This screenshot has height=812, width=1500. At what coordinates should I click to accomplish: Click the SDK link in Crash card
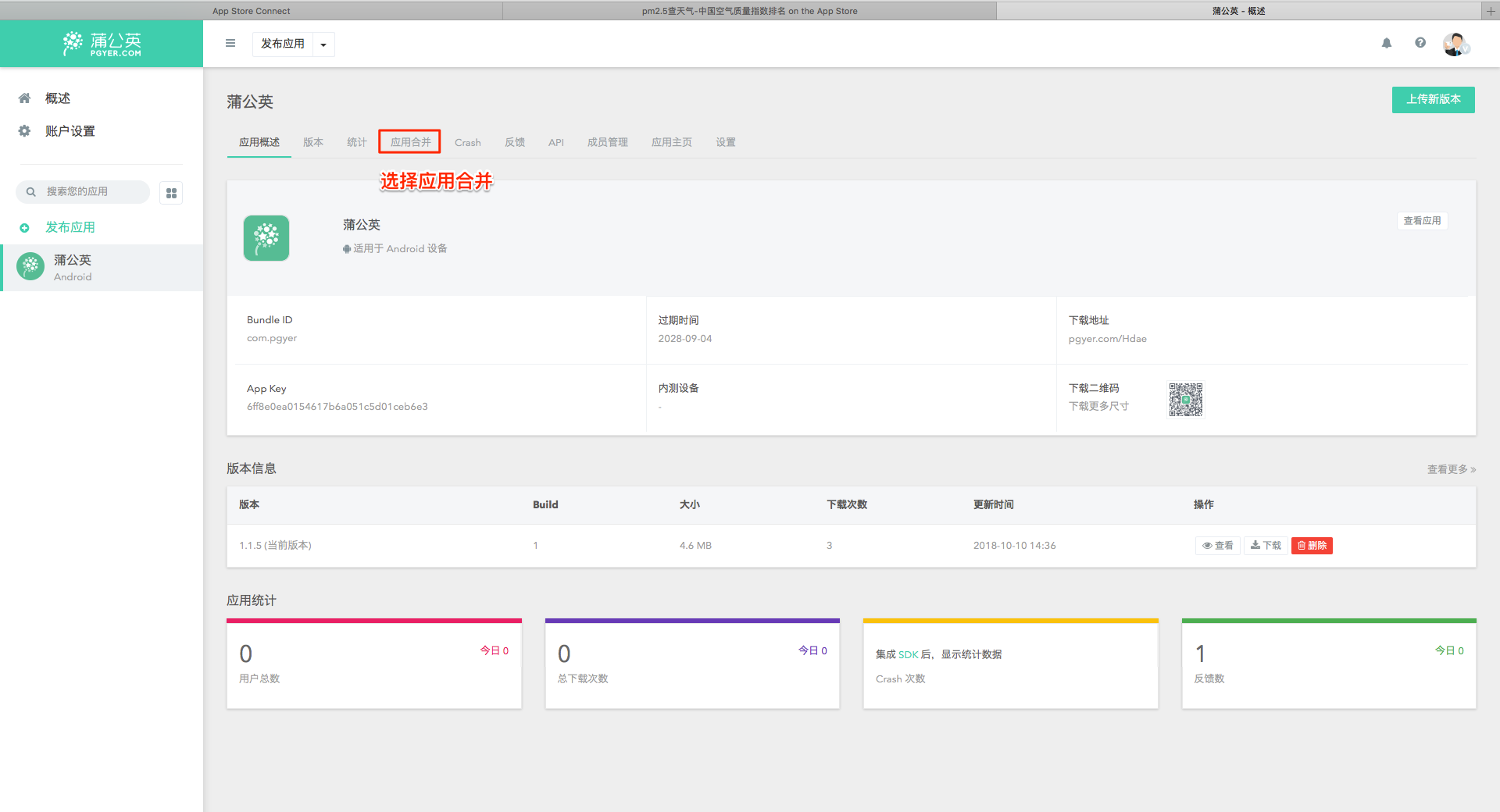[x=908, y=655]
